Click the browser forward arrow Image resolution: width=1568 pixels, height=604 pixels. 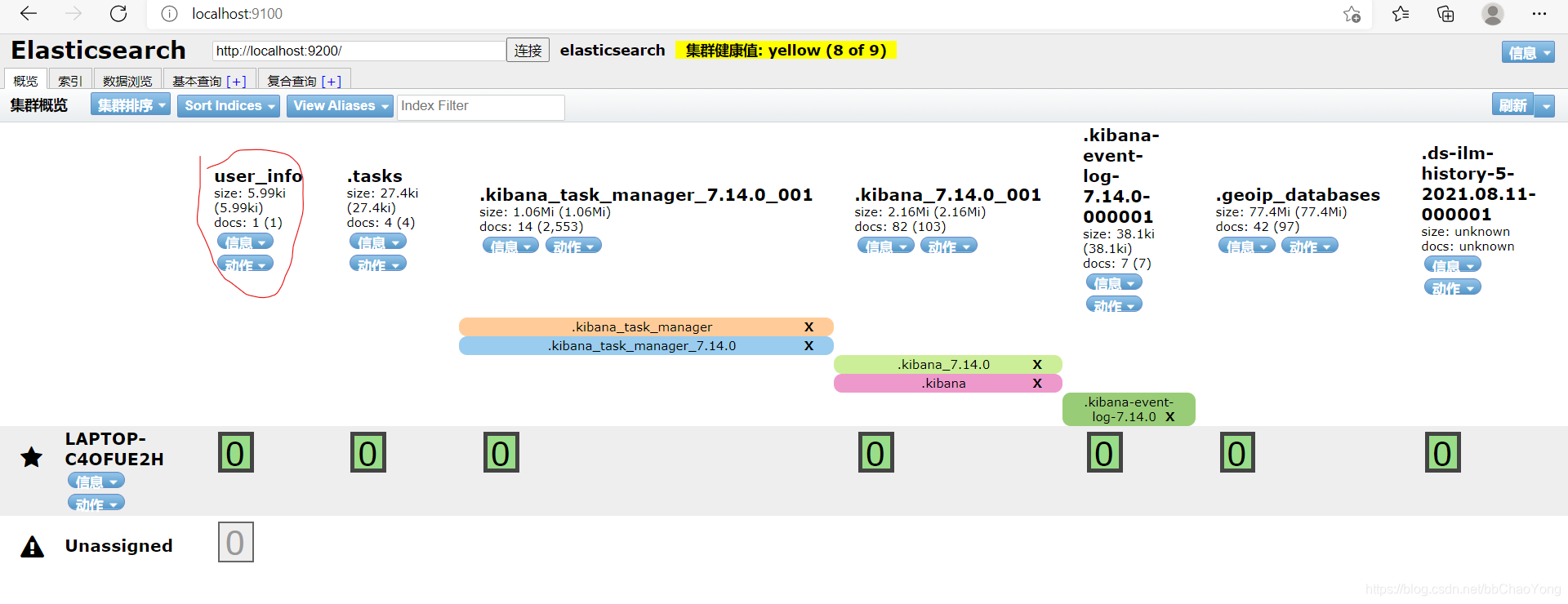pyautogui.click(x=73, y=14)
